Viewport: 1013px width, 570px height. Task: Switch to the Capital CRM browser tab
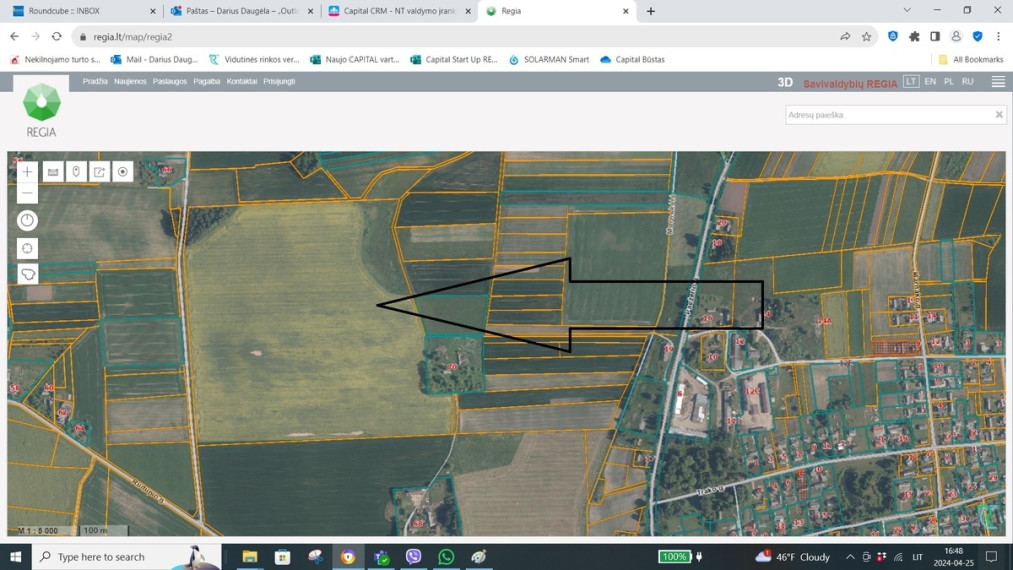399,11
